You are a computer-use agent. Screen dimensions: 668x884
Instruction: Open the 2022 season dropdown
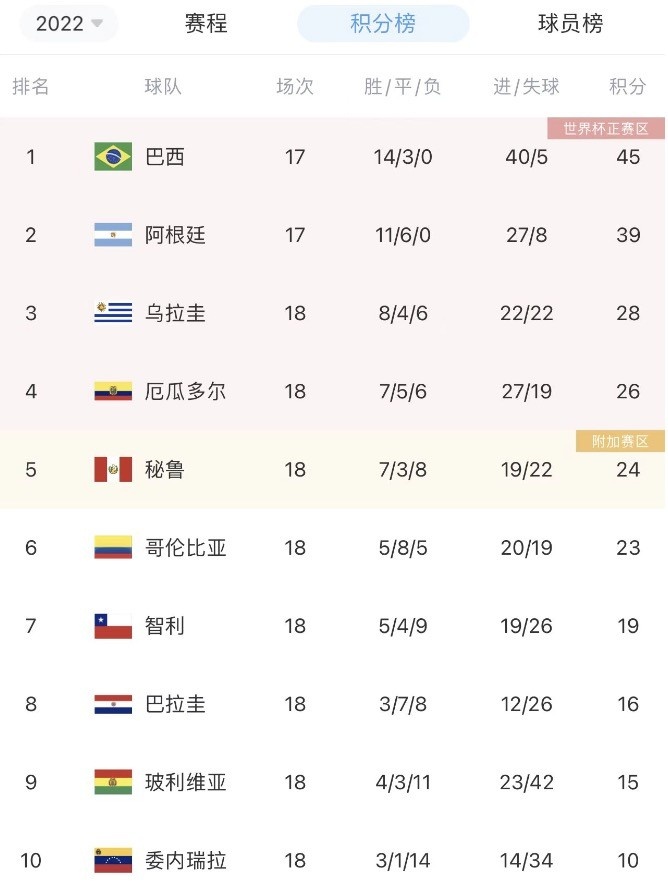69,24
